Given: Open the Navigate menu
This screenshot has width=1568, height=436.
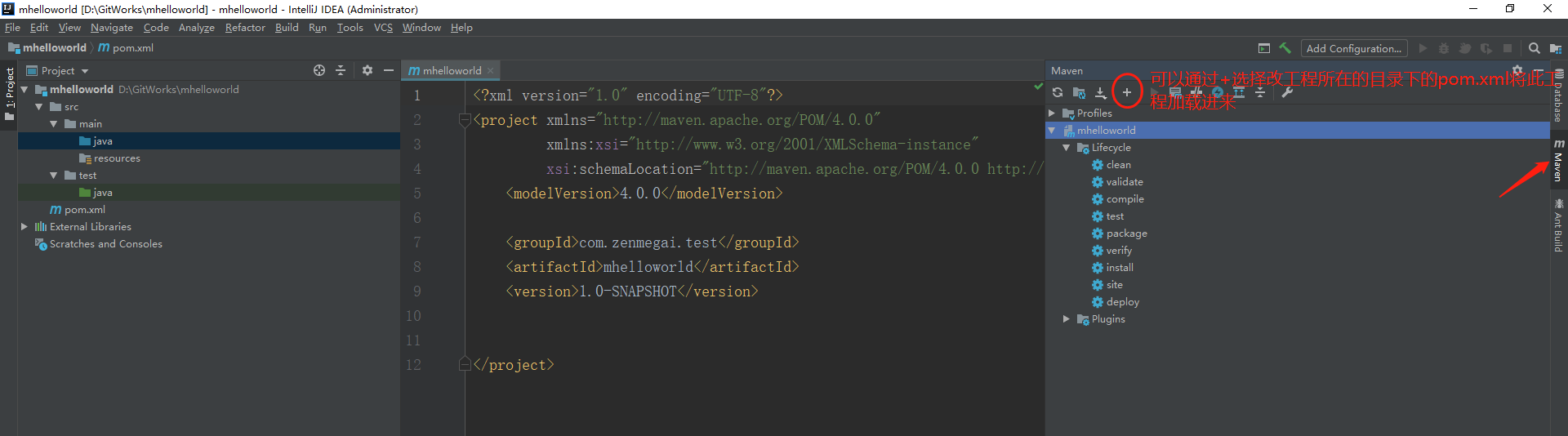Looking at the screenshot, I should [112, 28].
